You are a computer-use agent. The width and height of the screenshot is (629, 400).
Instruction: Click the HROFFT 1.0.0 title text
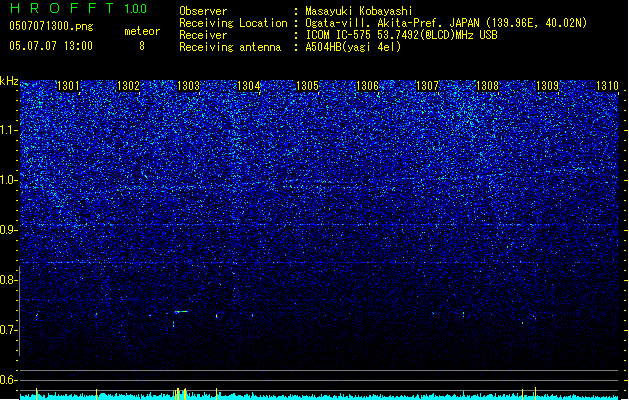78,8
